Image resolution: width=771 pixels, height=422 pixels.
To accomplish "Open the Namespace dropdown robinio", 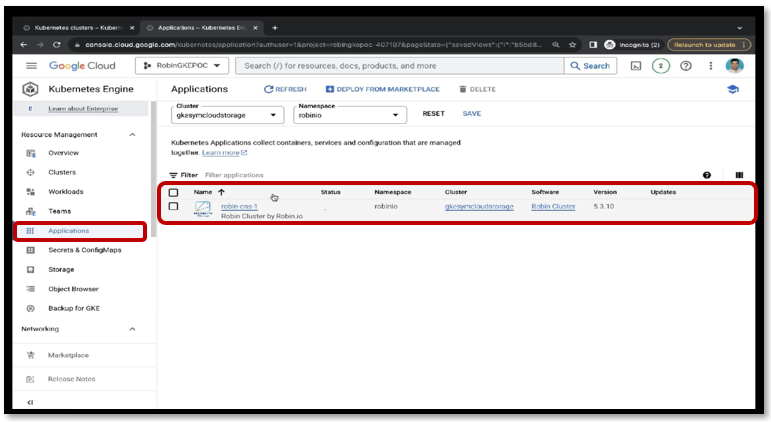I will point(350,115).
